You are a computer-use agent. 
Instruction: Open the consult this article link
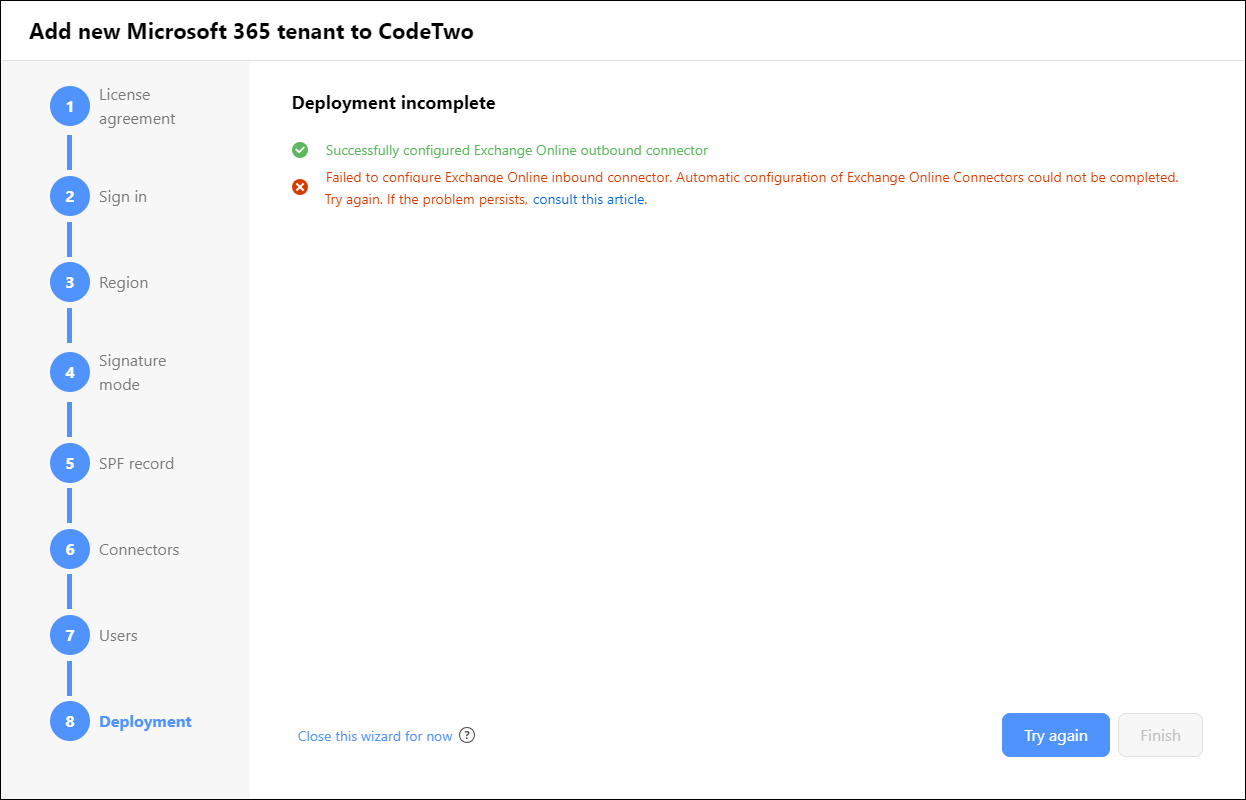point(588,199)
